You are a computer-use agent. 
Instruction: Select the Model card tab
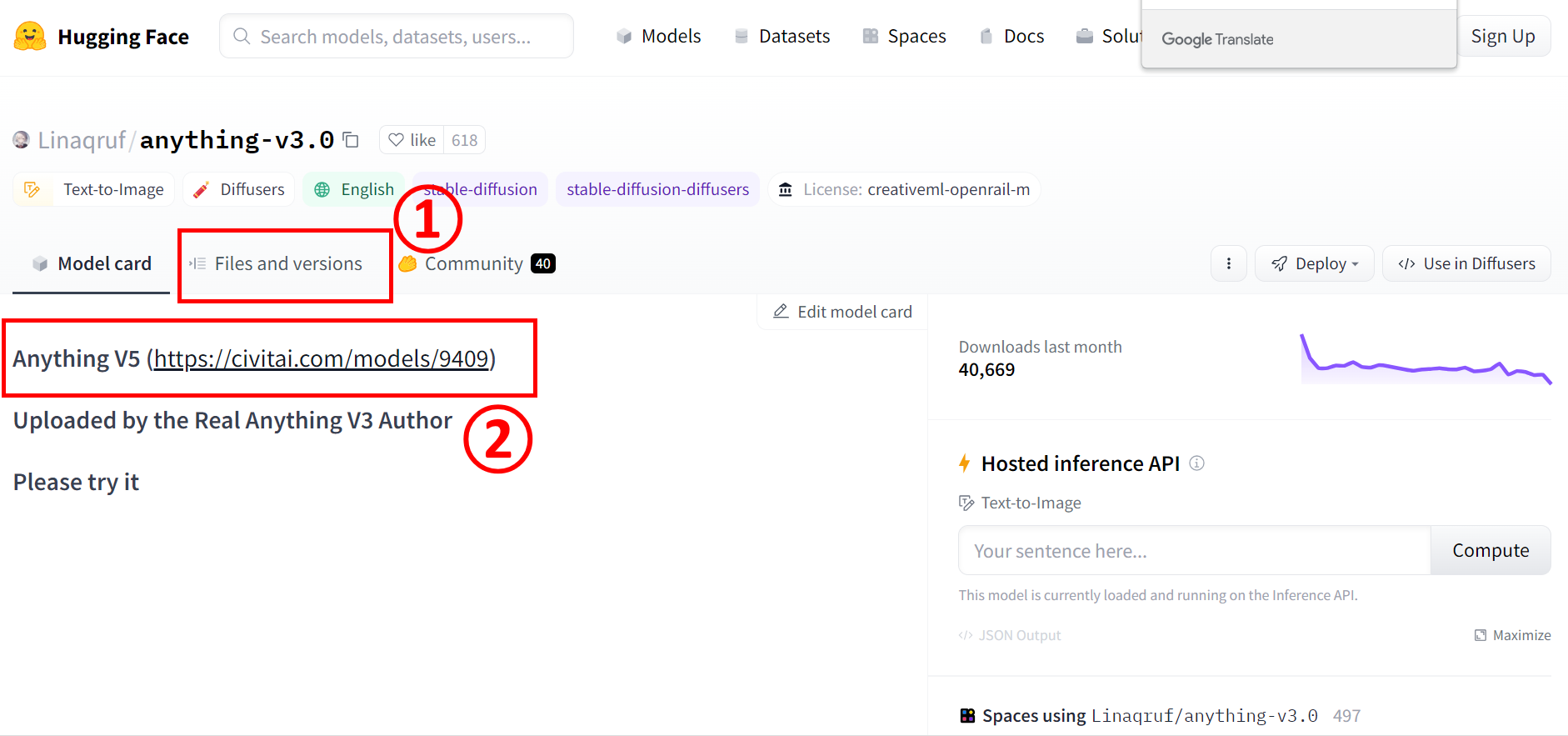tap(92, 264)
